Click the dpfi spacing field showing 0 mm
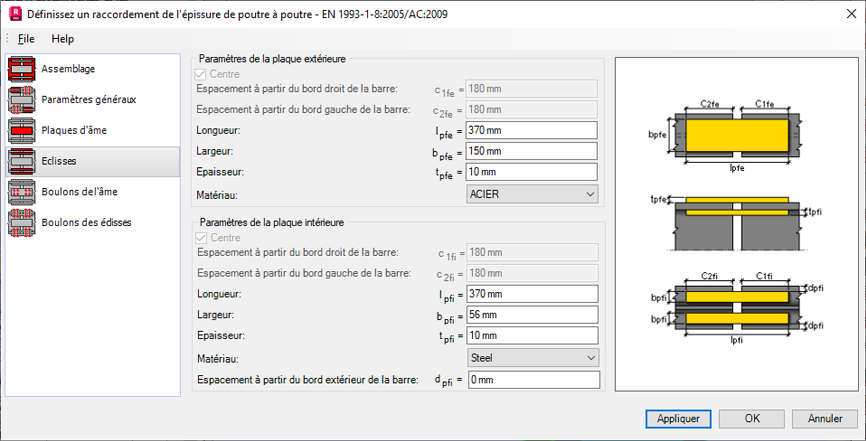 click(534, 380)
